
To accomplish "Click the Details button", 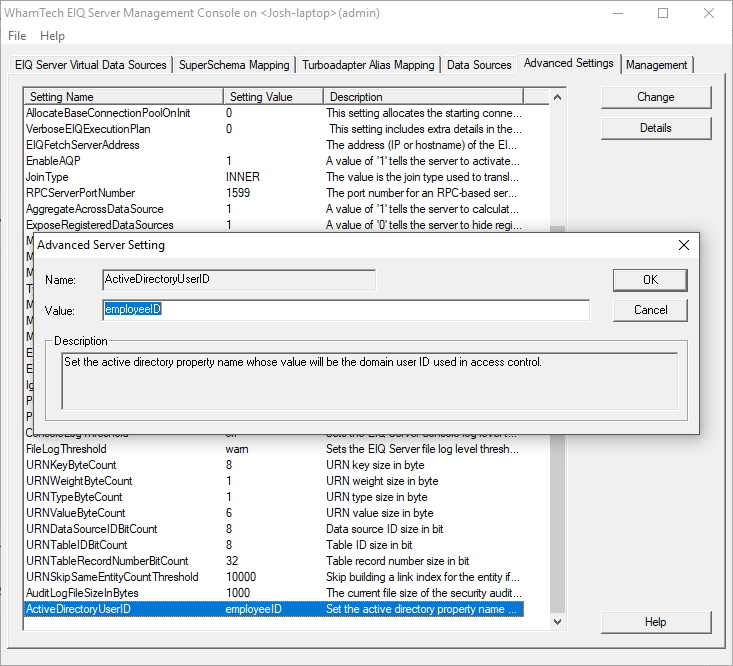I will (655, 128).
